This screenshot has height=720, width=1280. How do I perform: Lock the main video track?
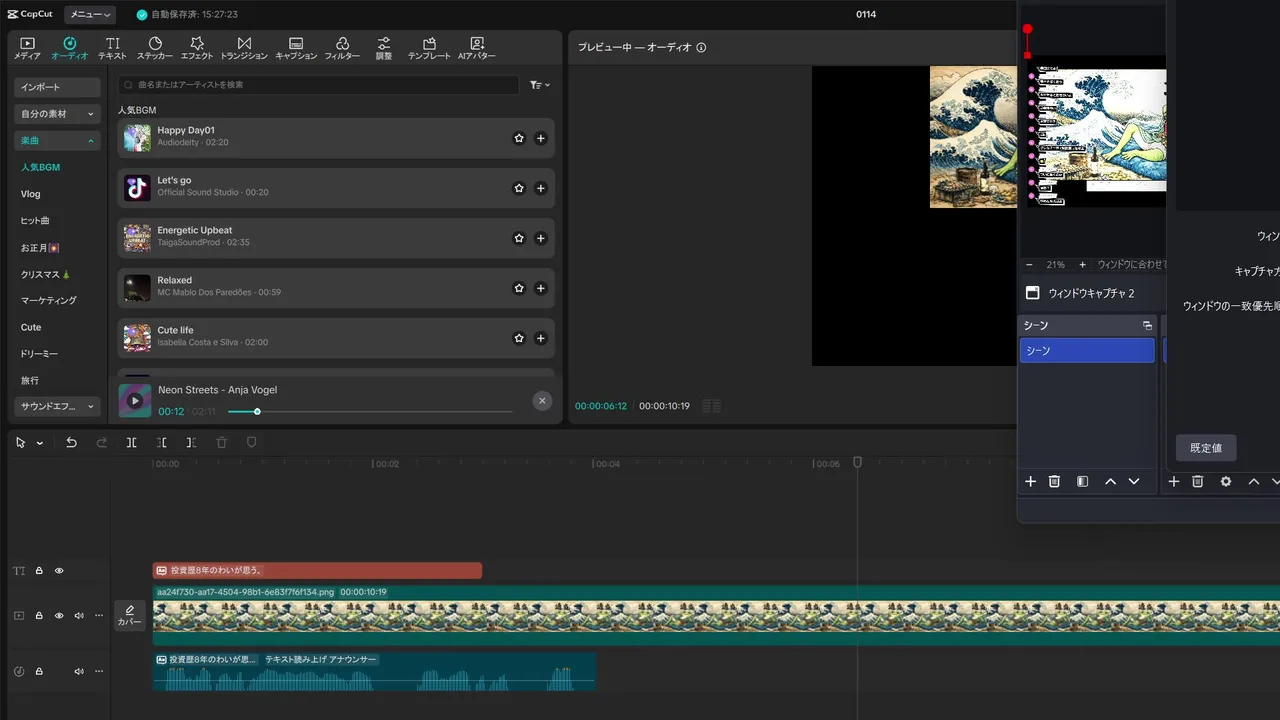pos(39,616)
